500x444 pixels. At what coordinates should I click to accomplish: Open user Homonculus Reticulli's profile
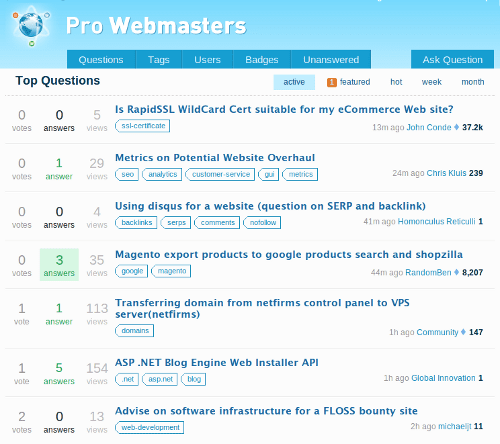tap(436, 221)
